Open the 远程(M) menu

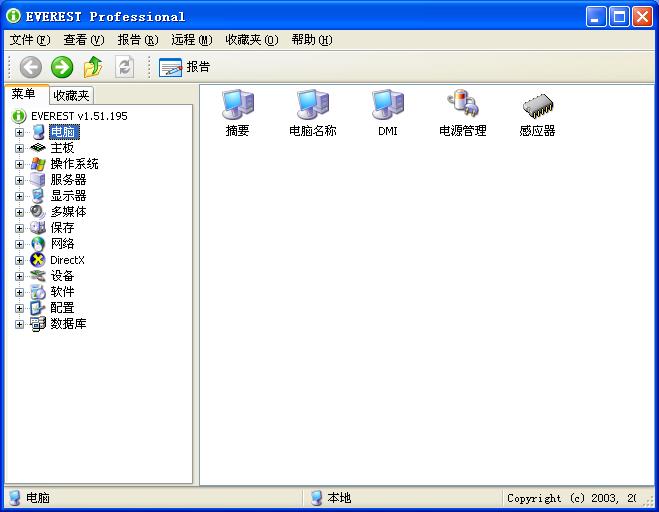(192, 40)
